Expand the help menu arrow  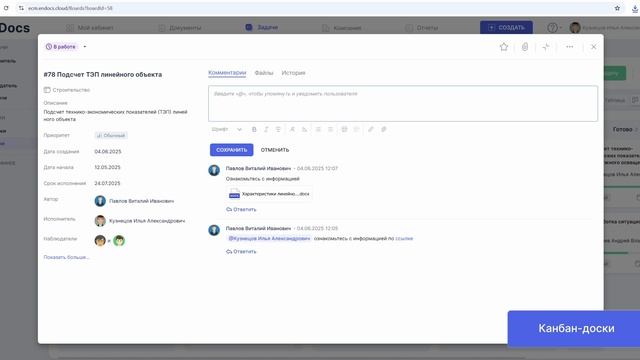560,28
